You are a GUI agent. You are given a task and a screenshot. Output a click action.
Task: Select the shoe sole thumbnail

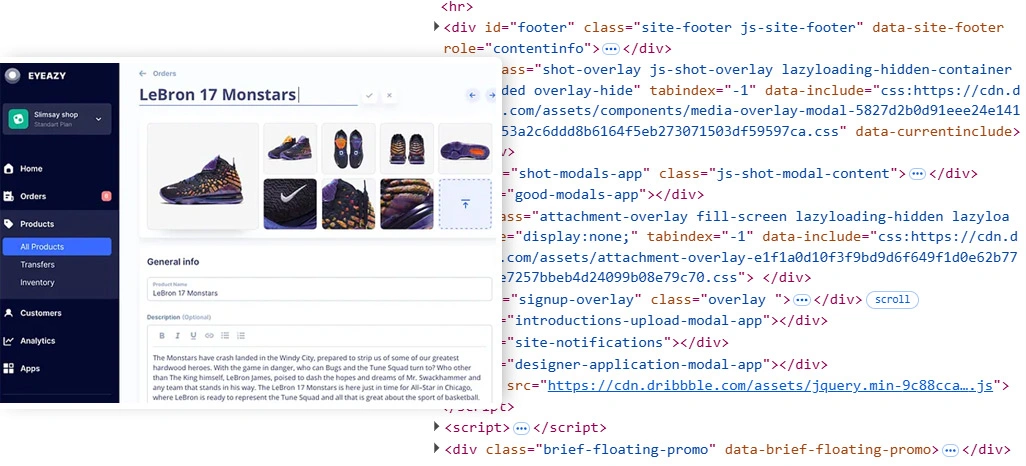[x=465, y=148]
